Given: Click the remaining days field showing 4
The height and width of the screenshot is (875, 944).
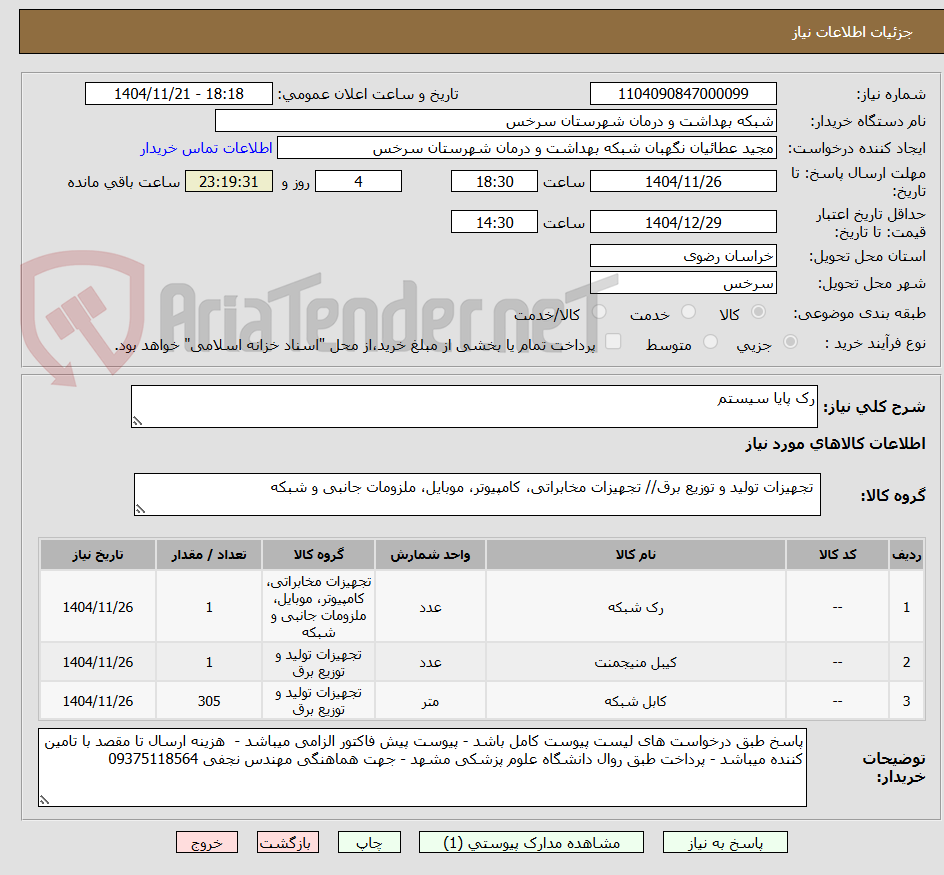Looking at the screenshot, I should [x=358, y=181].
